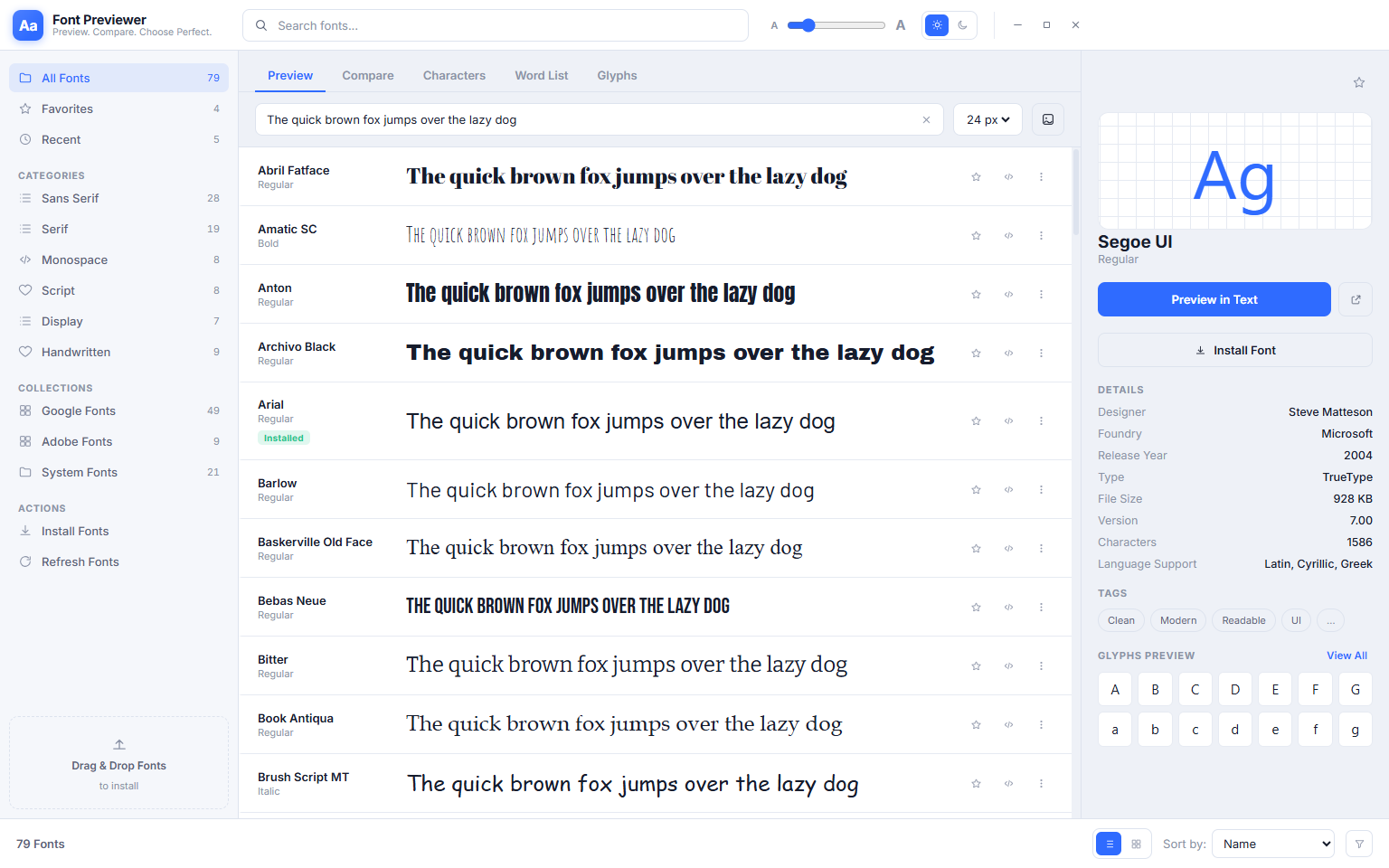Image resolution: width=1389 pixels, height=868 pixels.
Task: Select list view layout button
Action: (1109, 844)
